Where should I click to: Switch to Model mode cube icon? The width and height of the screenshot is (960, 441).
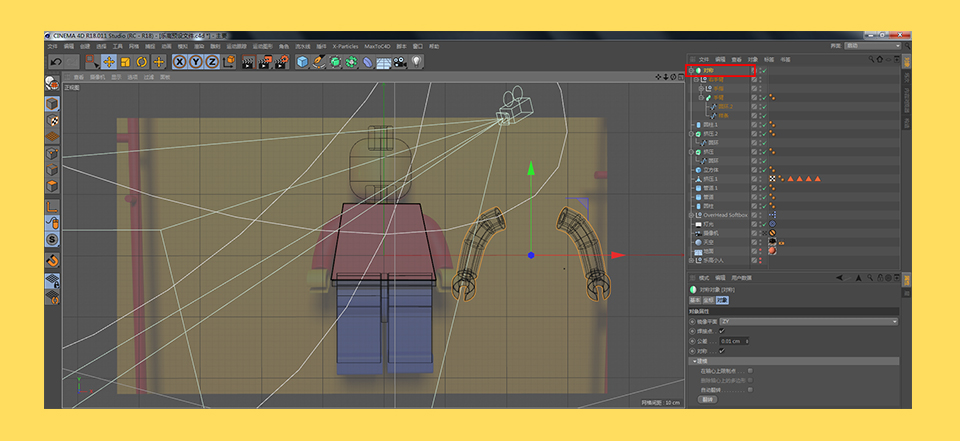pyautogui.click(x=52, y=104)
